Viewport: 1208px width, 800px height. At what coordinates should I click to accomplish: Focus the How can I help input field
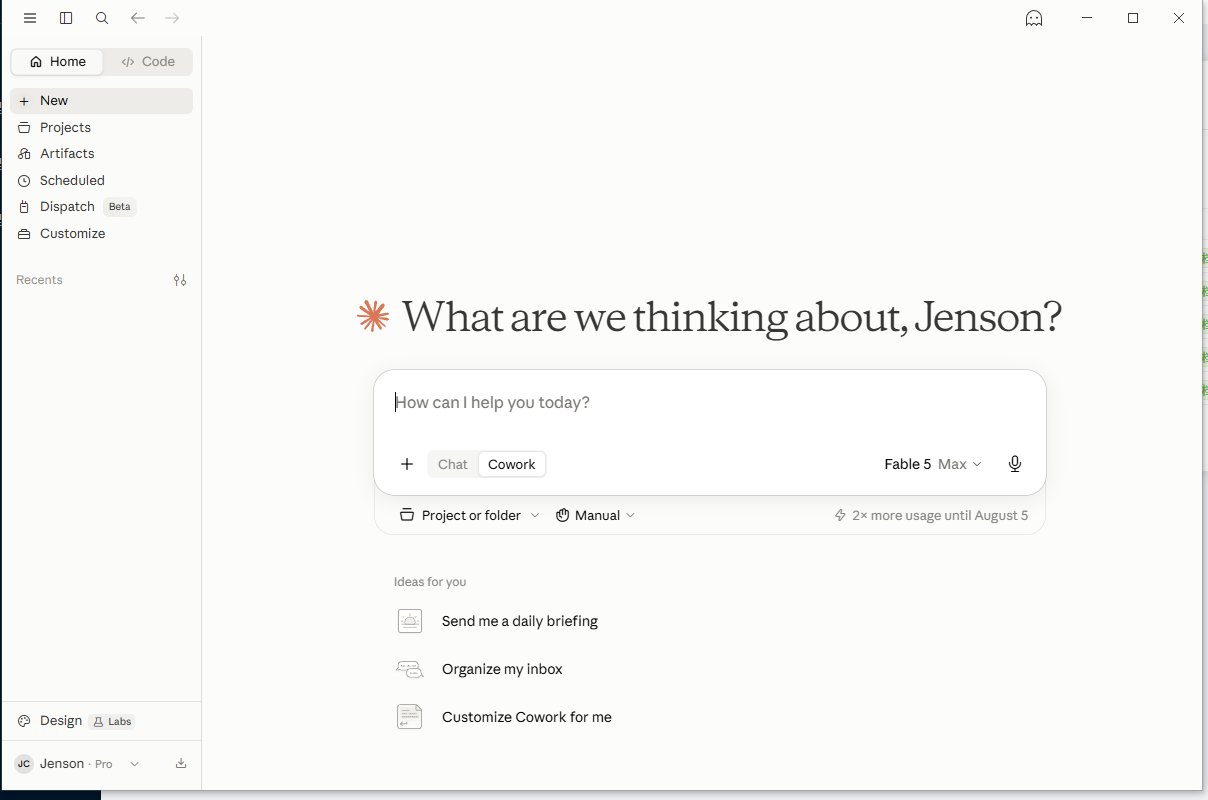point(710,403)
